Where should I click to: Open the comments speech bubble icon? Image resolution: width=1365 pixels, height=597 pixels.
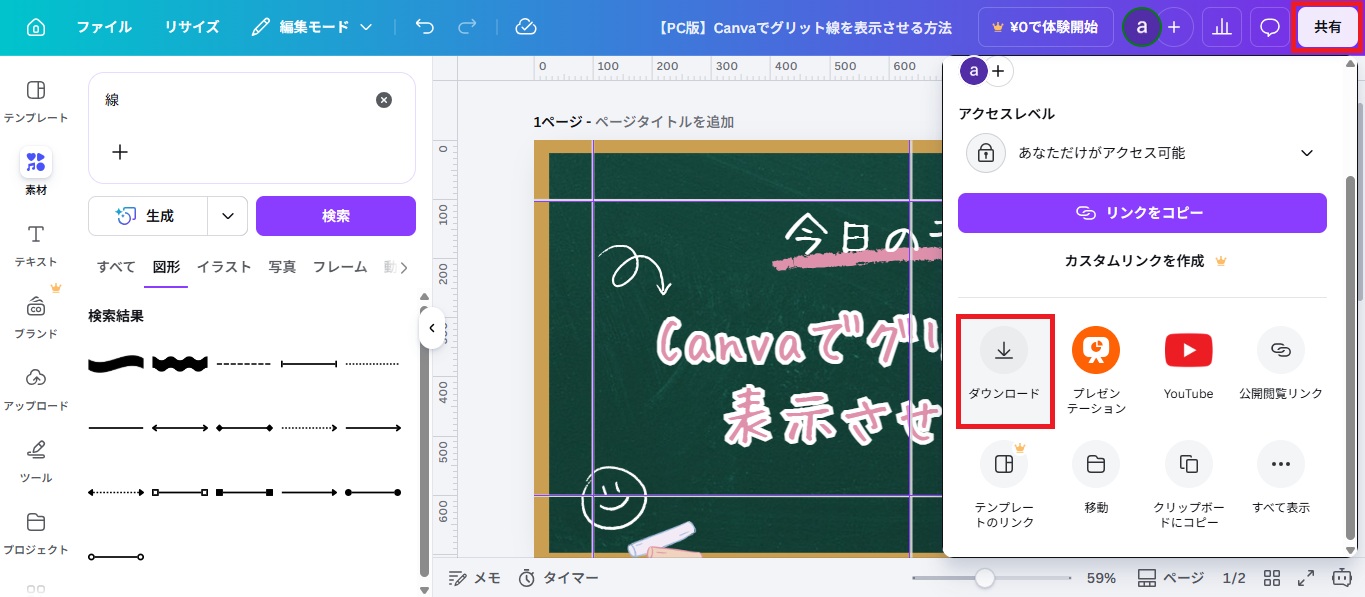pos(1269,27)
